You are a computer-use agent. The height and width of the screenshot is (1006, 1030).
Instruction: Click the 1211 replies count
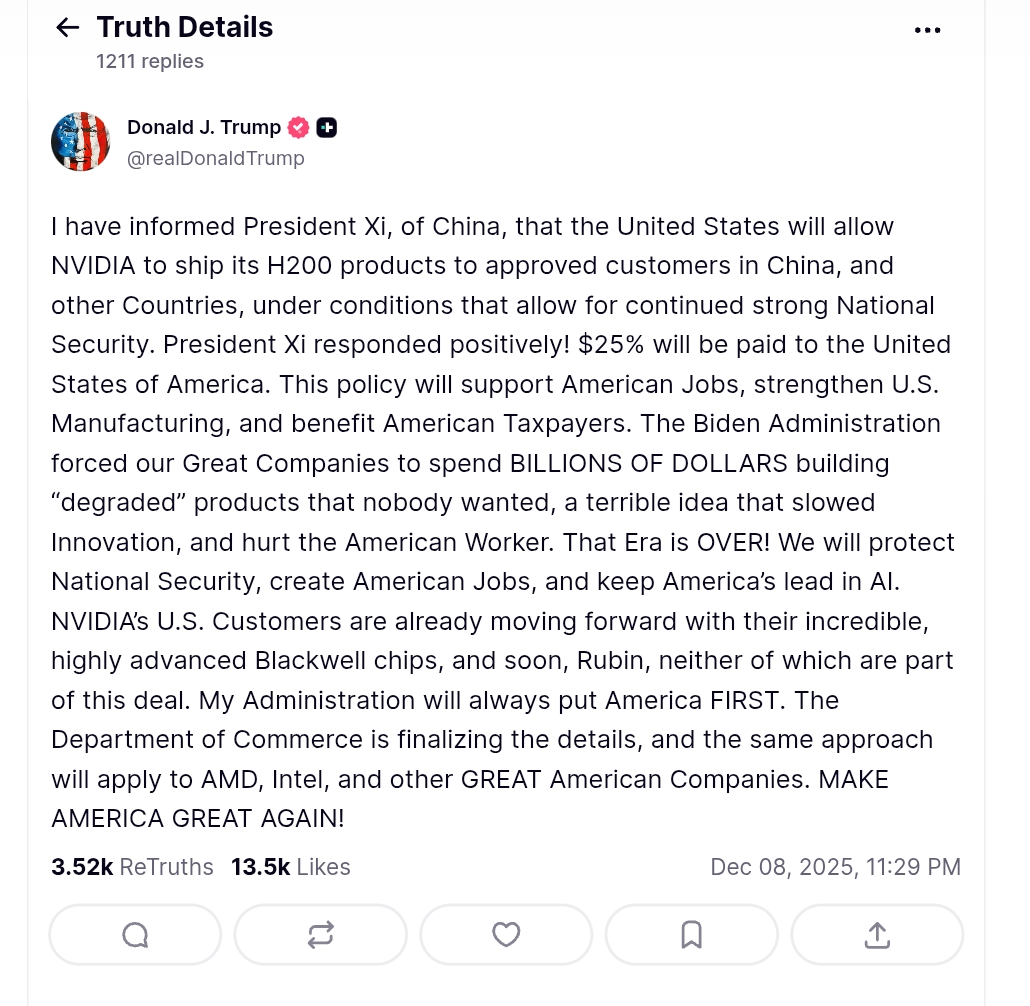point(150,61)
